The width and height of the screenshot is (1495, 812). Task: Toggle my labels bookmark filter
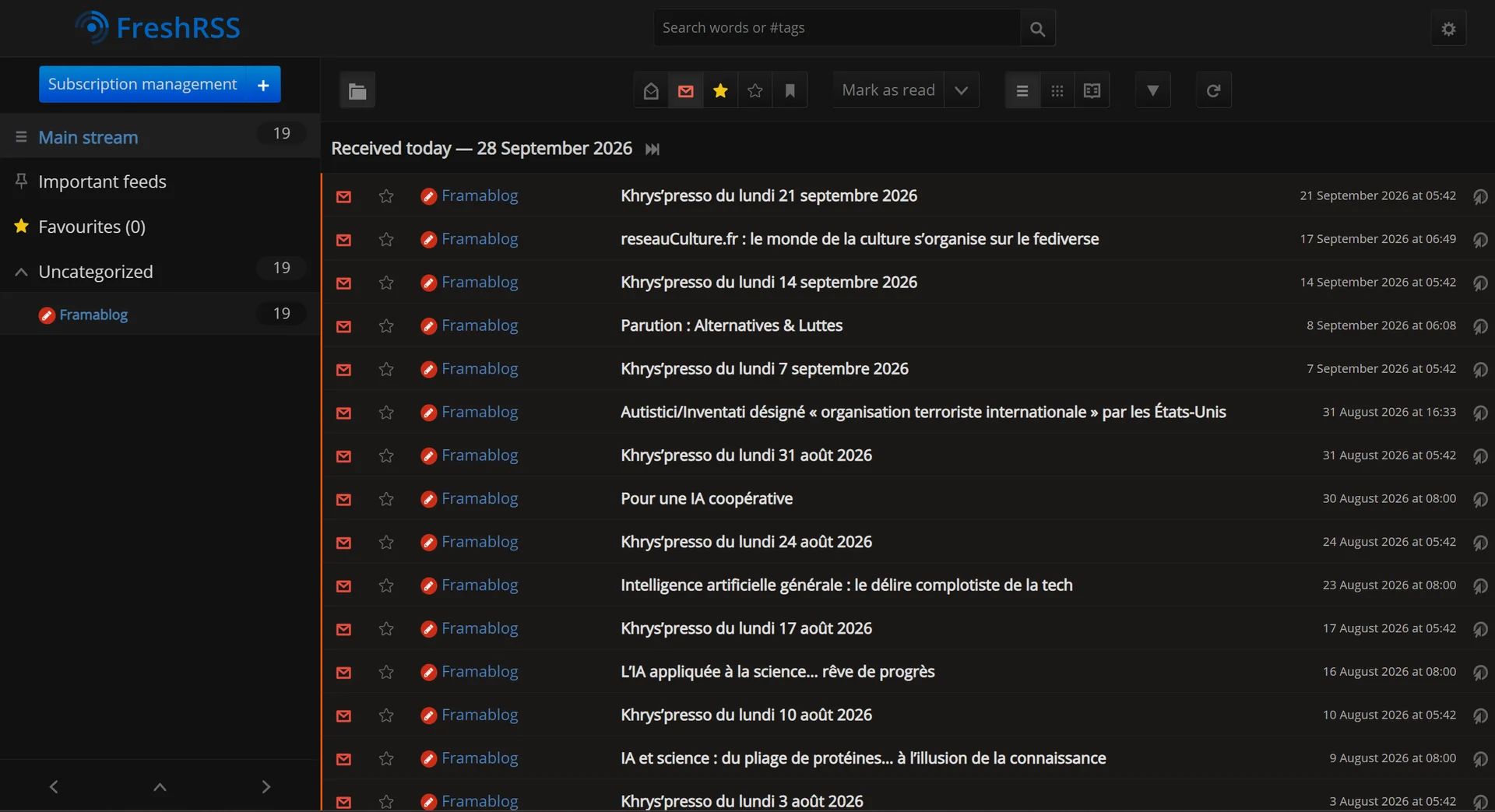790,90
